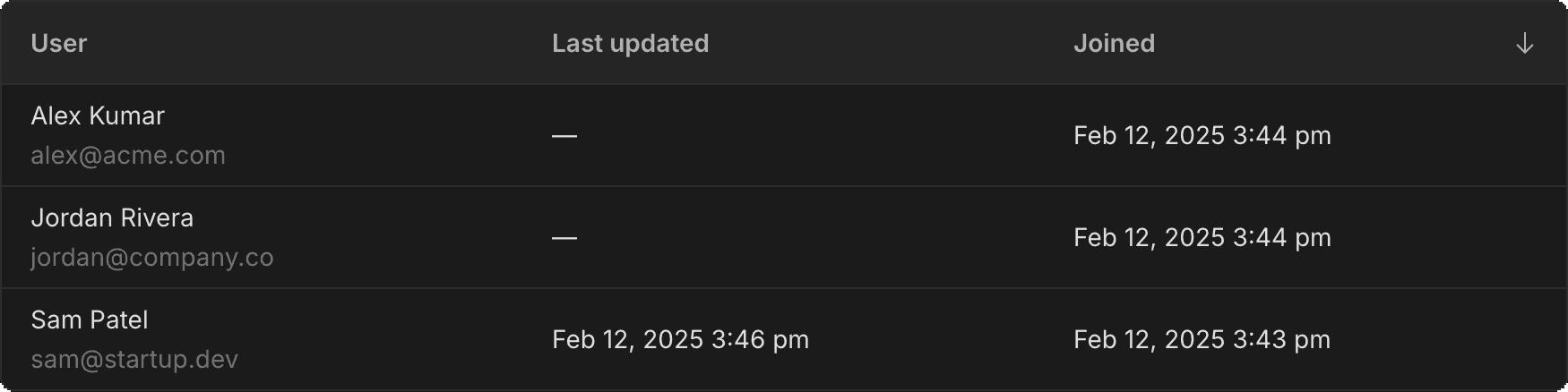Viewport: 1568px width, 392px height.
Task: Sort by the Last updated column
Action: [630, 44]
